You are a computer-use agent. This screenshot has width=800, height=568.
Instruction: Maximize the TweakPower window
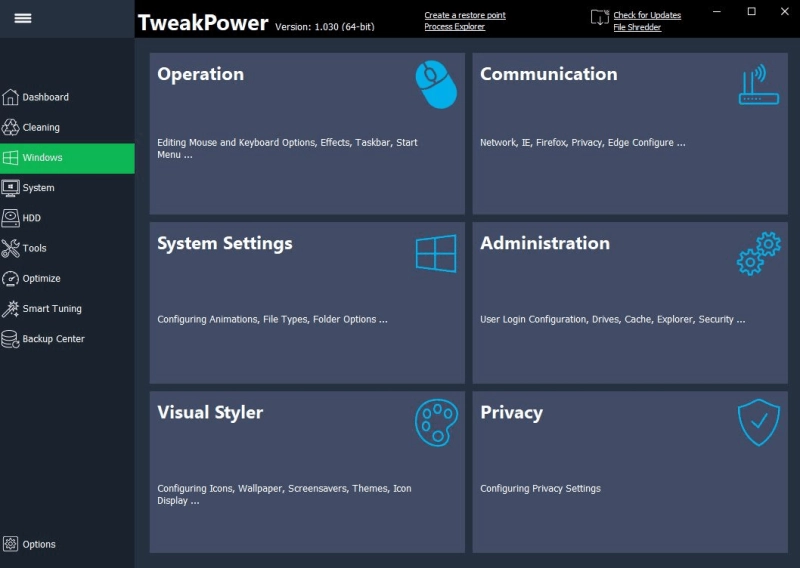coord(752,11)
